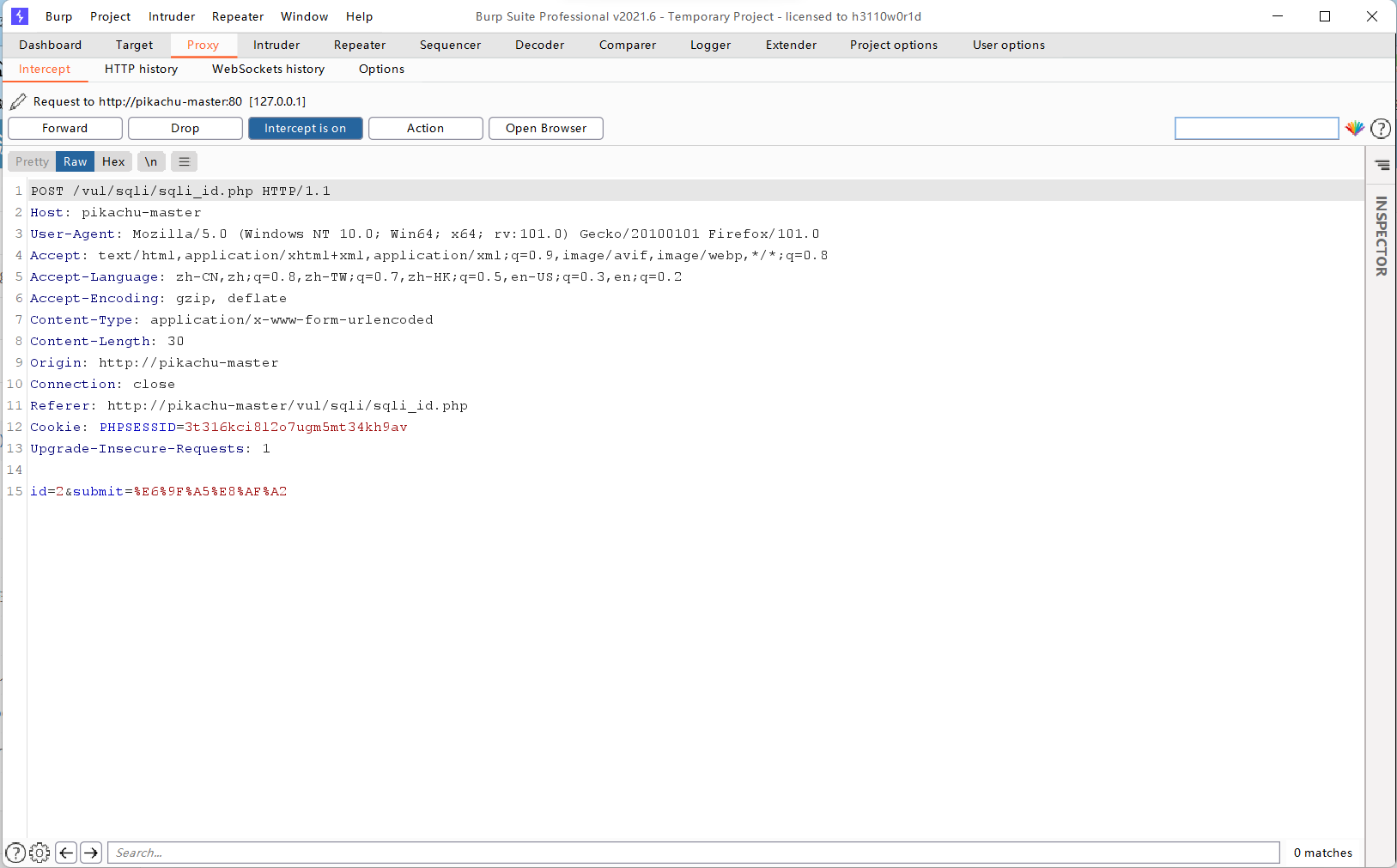Image resolution: width=1397 pixels, height=868 pixels.
Task: Toggle the \n non-printable characters button
Action: click(151, 161)
